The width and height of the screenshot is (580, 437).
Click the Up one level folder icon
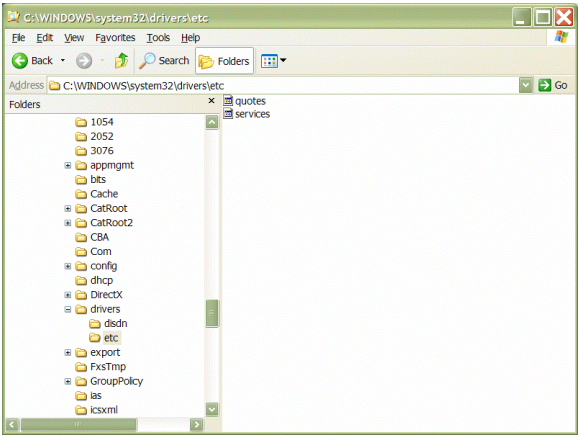121,61
